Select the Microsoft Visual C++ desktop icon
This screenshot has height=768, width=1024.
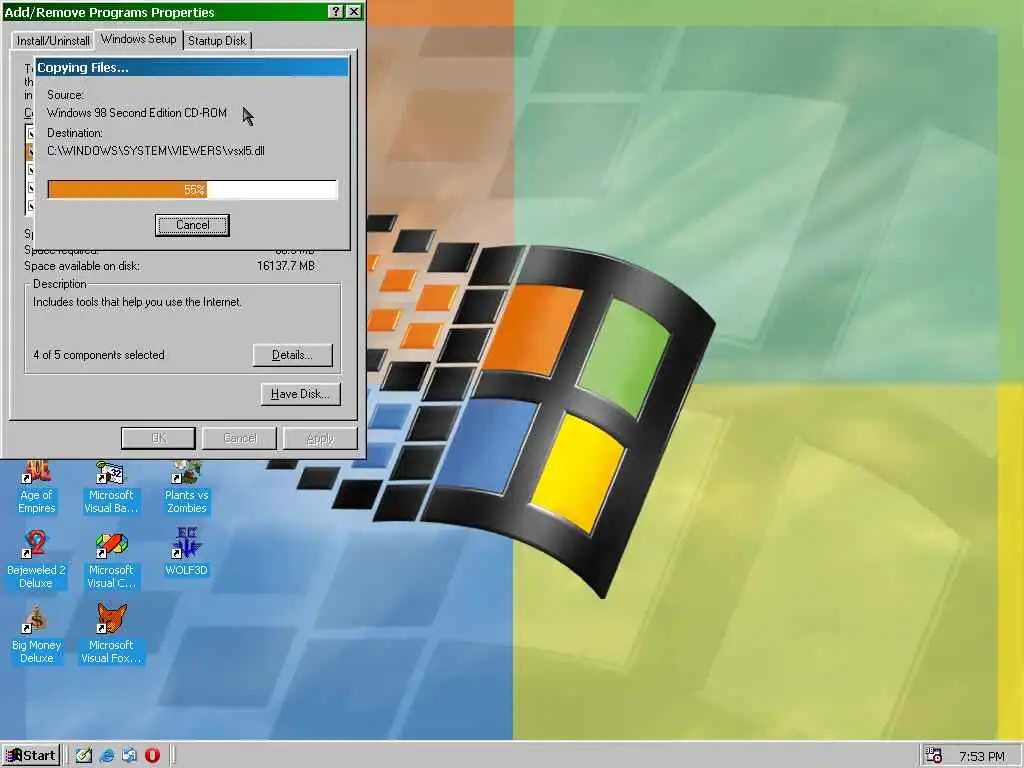tap(111, 560)
